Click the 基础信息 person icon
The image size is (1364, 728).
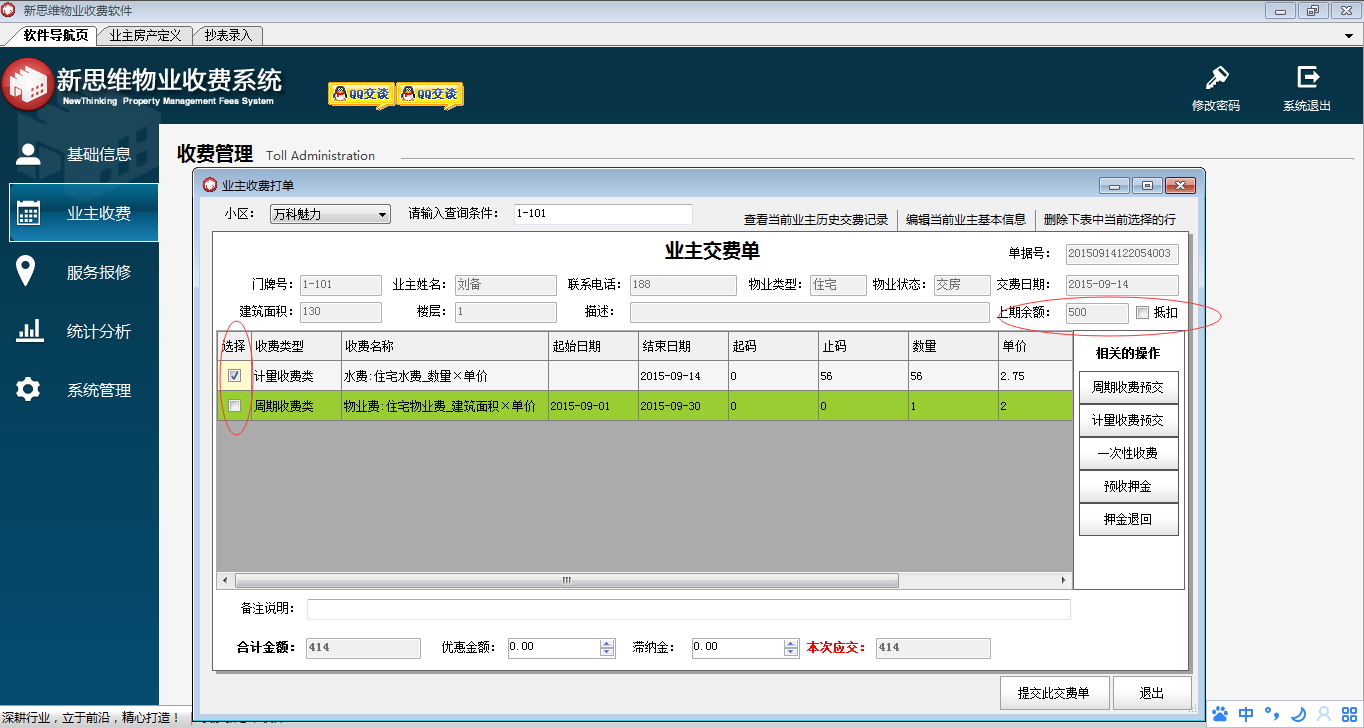tap(29, 154)
